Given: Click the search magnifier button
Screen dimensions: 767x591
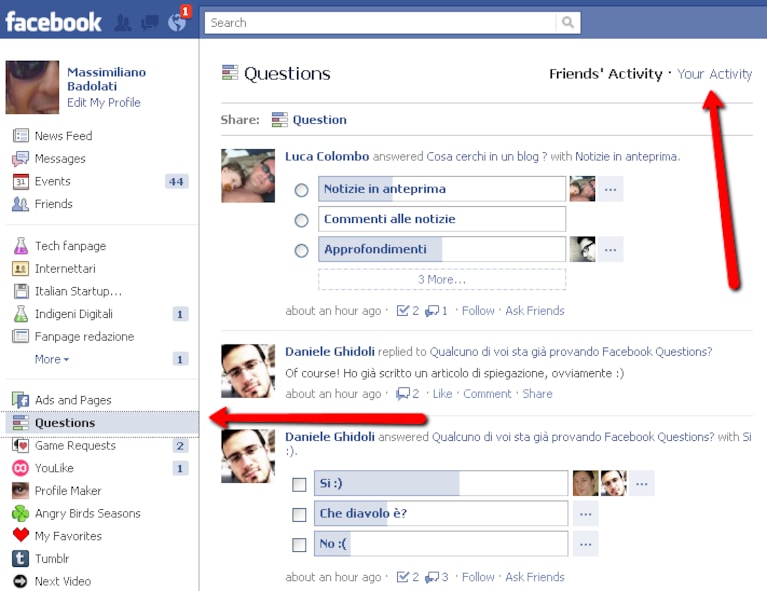Looking at the screenshot, I should pyautogui.click(x=568, y=23).
